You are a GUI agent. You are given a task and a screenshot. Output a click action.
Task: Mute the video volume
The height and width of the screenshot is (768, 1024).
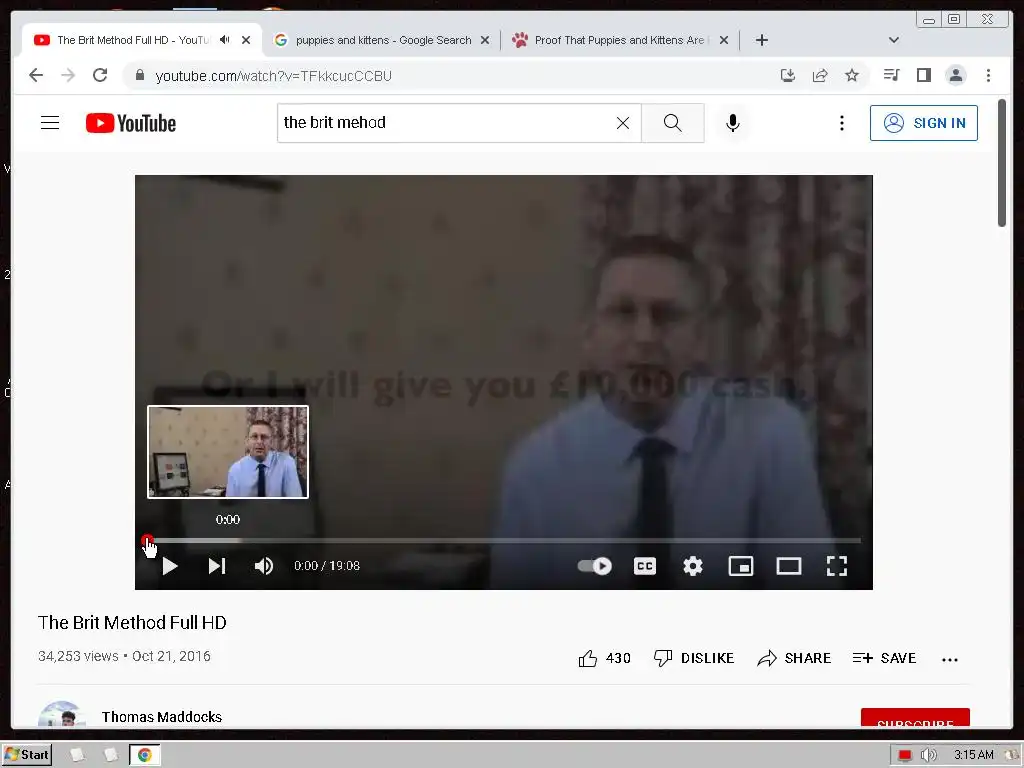[264, 566]
